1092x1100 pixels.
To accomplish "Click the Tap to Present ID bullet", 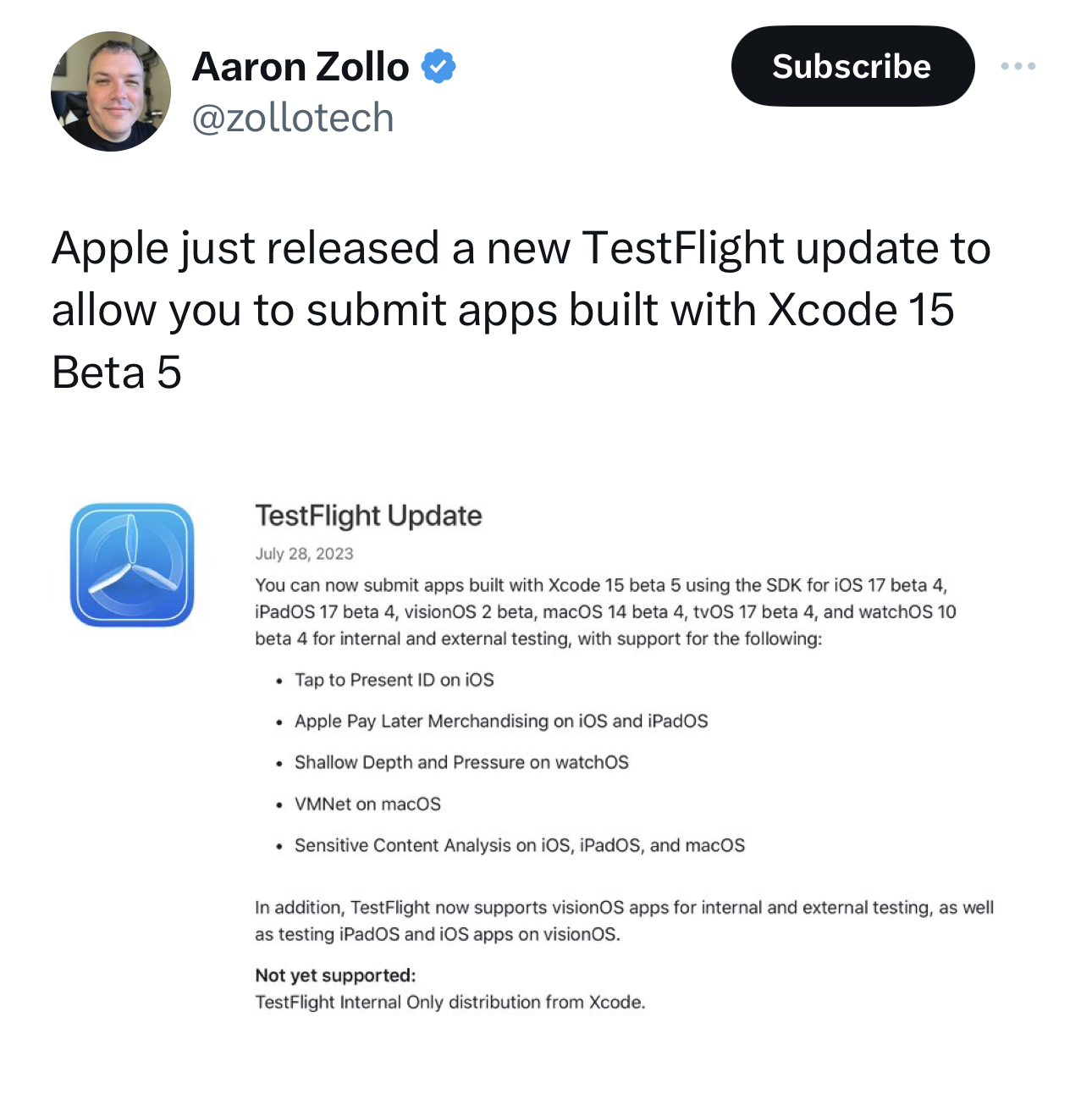I will pos(394,680).
